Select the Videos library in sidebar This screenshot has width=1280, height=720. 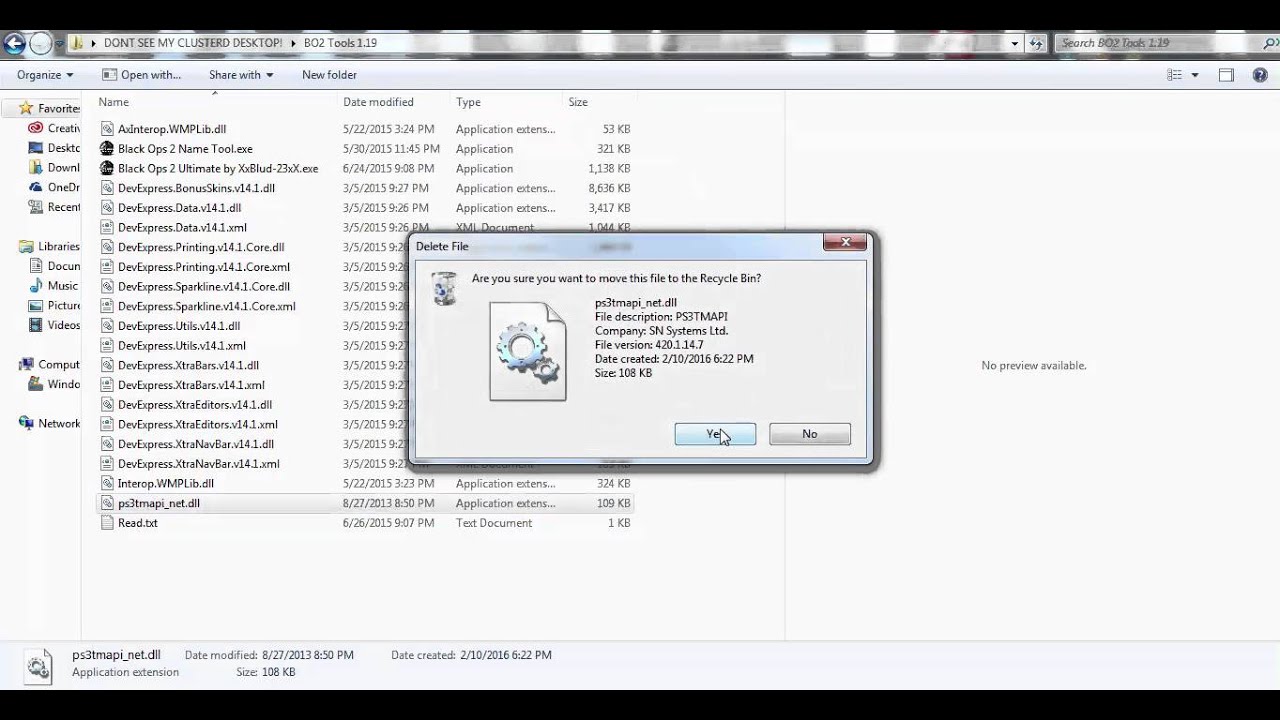56,325
